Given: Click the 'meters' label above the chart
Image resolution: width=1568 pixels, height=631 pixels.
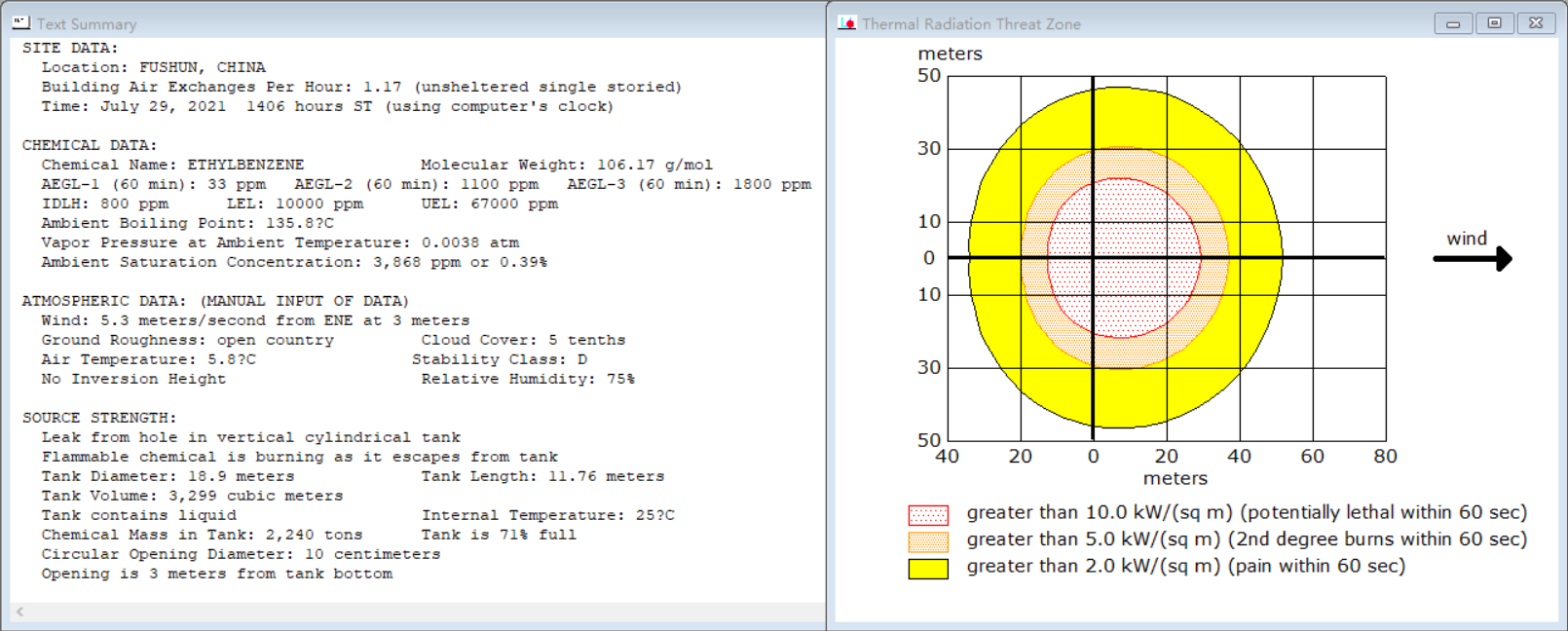Looking at the screenshot, I should (x=951, y=55).
